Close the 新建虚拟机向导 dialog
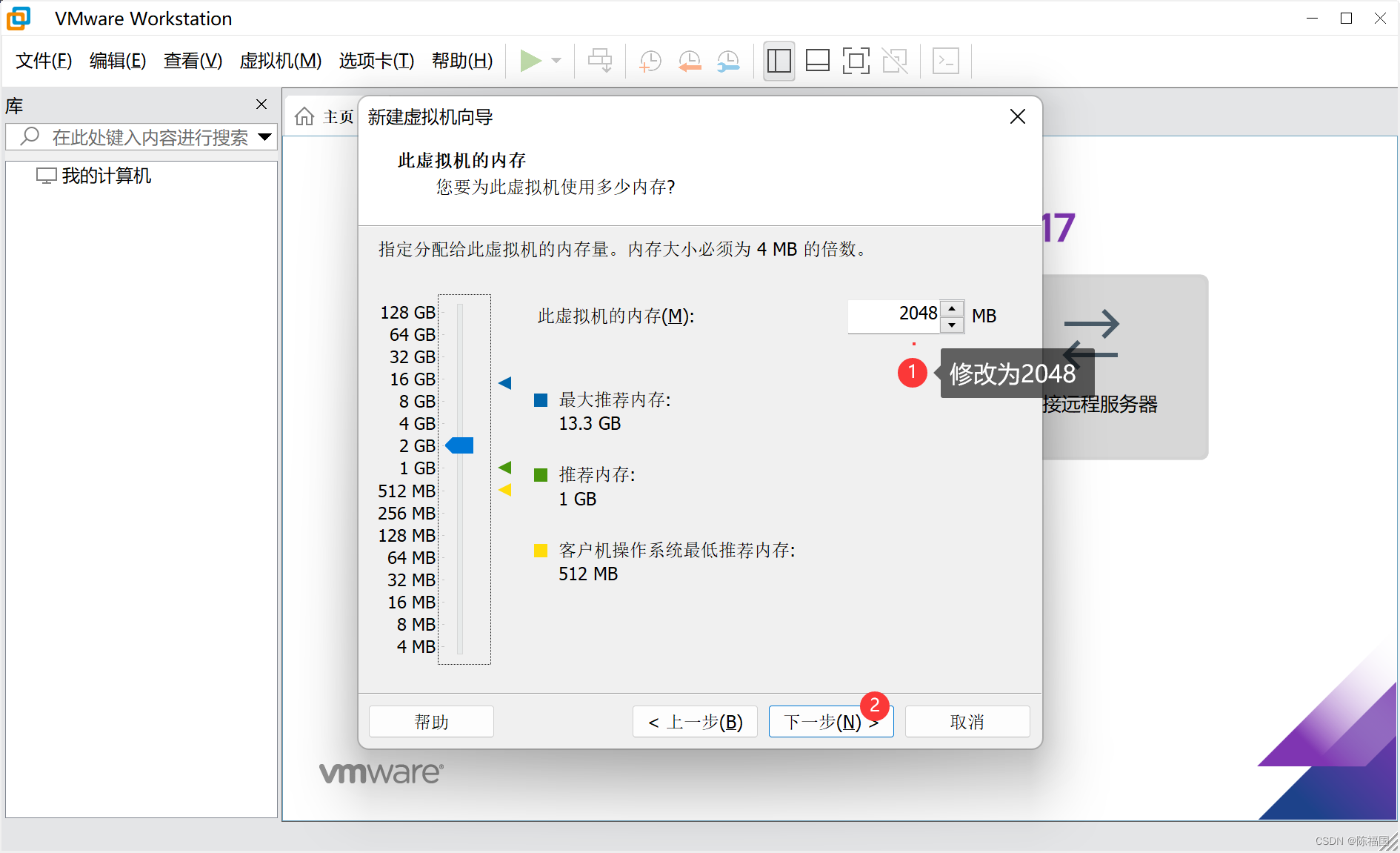1400x853 pixels. pos(1018,116)
